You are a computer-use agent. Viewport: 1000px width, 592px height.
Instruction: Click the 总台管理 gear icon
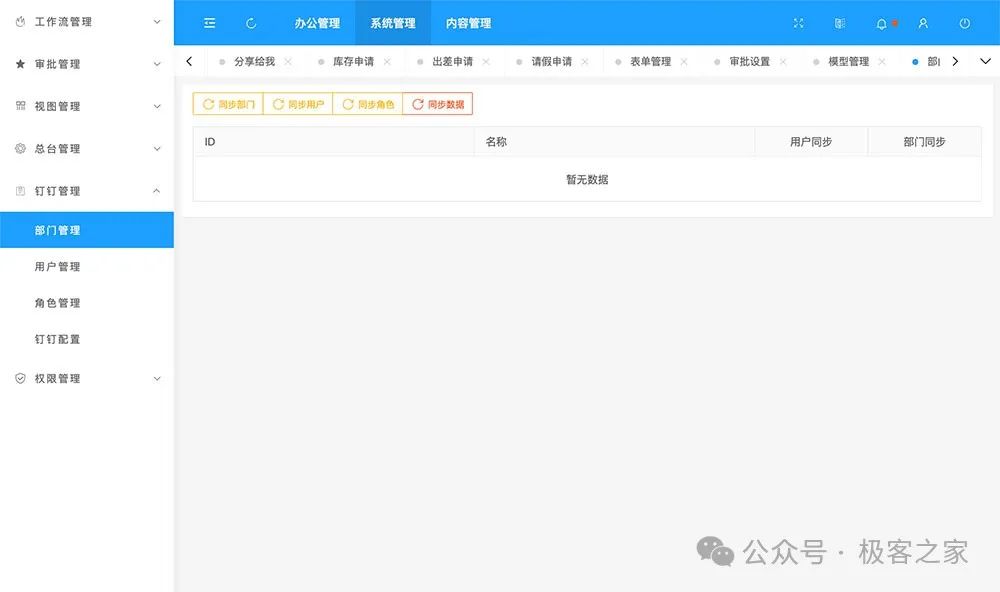point(20,149)
